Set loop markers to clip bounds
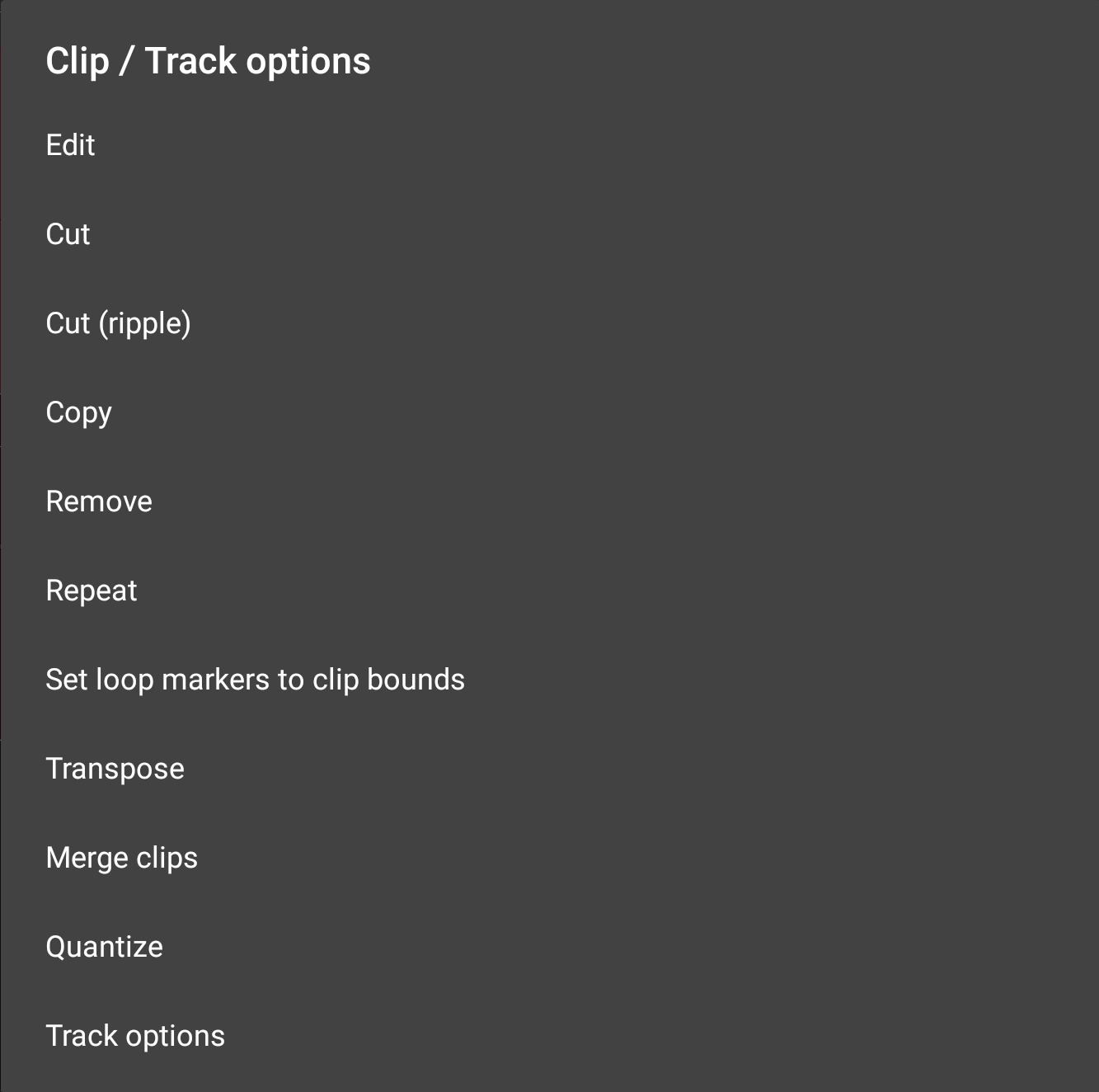 click(x=256, y=680)
